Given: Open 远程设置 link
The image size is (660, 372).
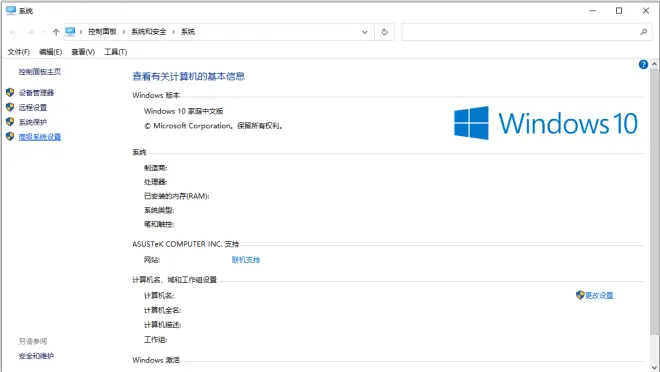Looking at the screenshot, I should tap(33, 107).
